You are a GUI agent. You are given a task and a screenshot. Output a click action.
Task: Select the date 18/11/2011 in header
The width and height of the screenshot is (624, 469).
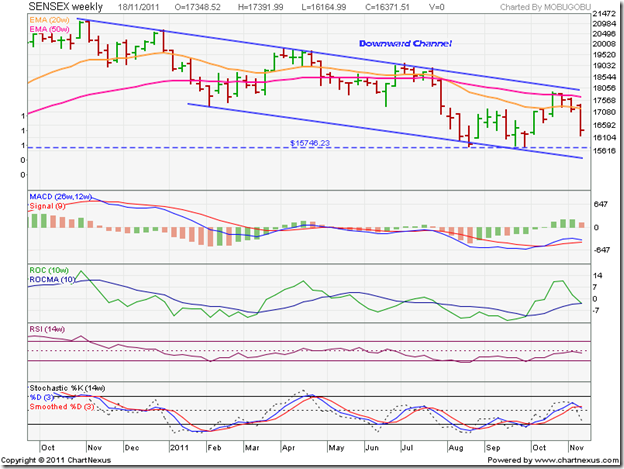[138, 7]
